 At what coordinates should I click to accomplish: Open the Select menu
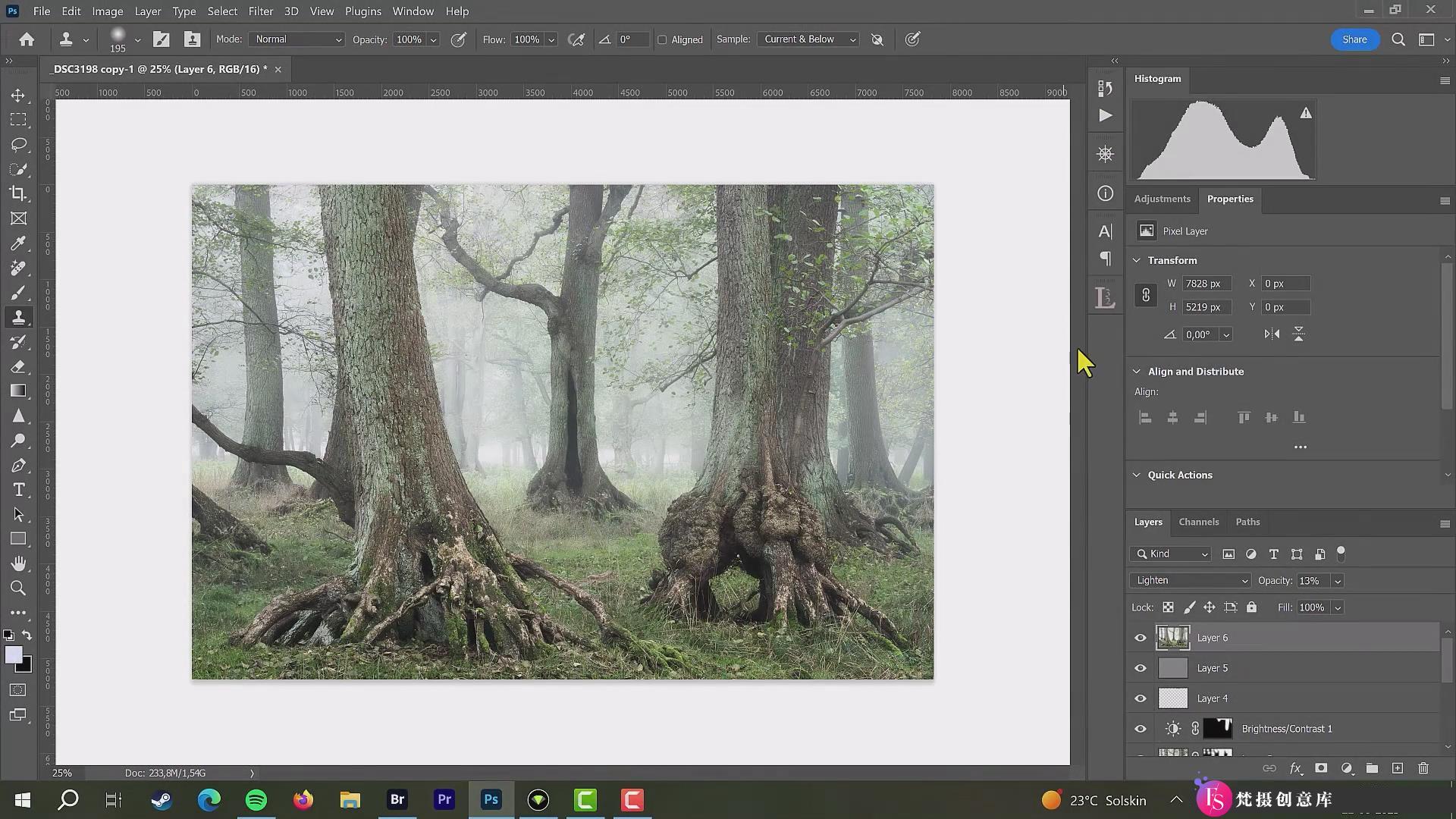(x=222, y=11)
